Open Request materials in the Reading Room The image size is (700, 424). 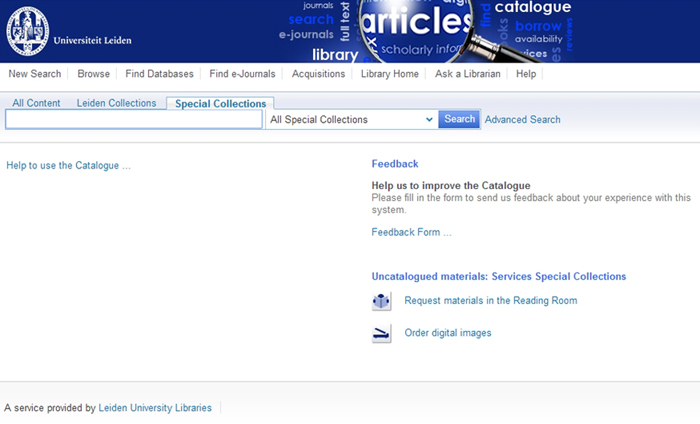click(491, 300)
